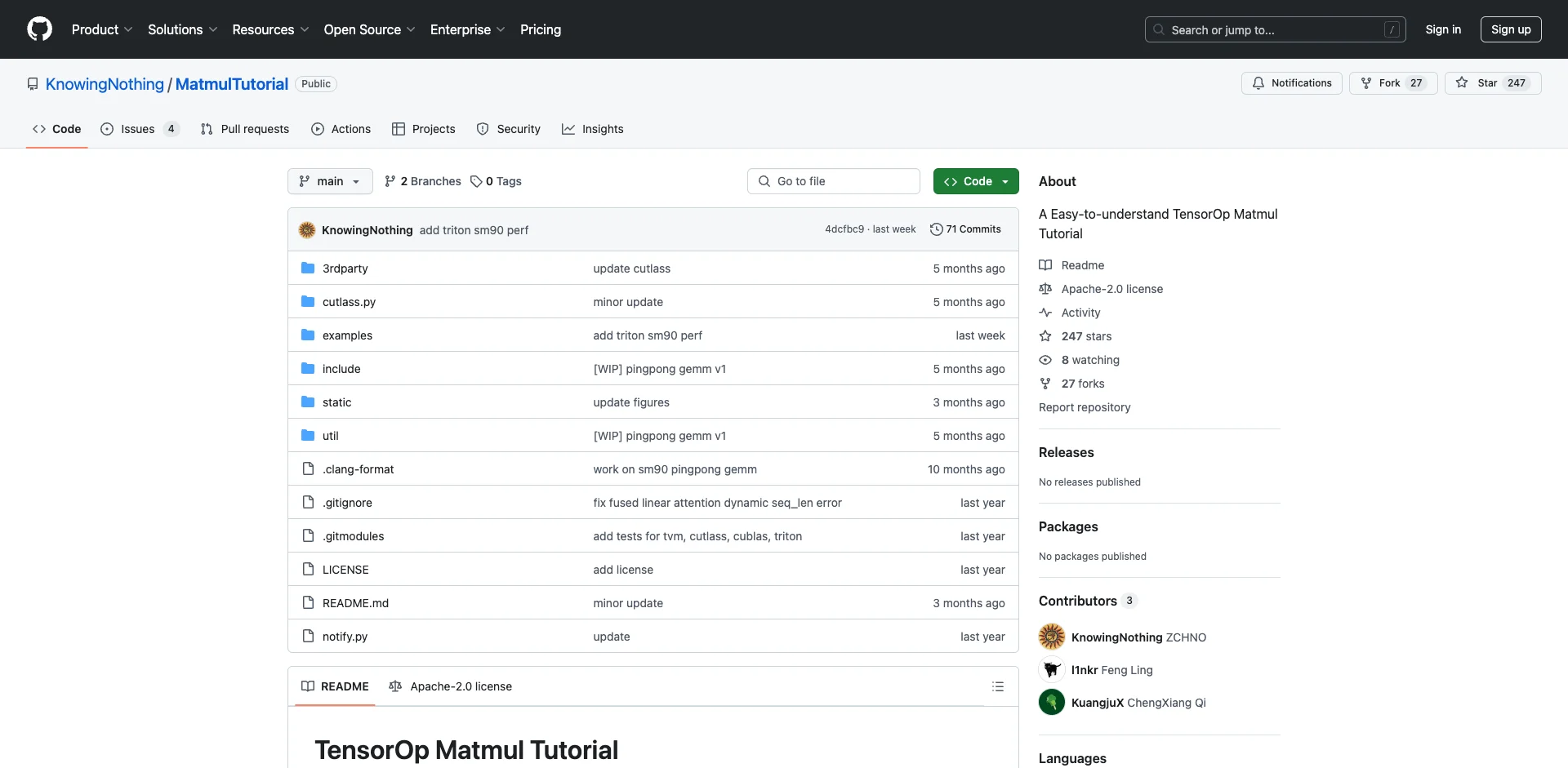Screen dimensions: 1568x768
Task: Open the Activity link
Action: pyautogui.click(x=1080, y=313)
